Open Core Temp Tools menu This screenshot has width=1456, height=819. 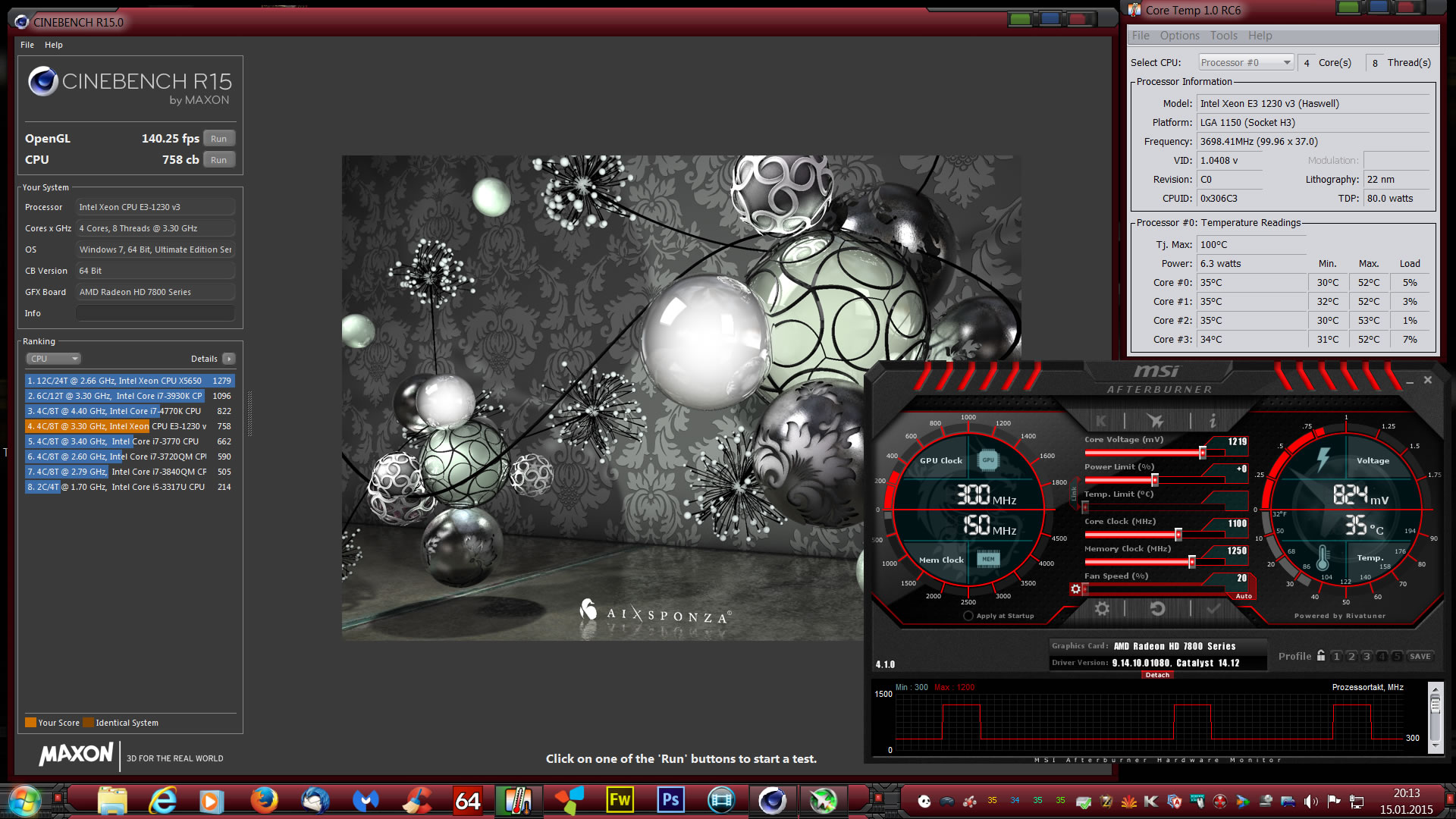click(1223, 36)
